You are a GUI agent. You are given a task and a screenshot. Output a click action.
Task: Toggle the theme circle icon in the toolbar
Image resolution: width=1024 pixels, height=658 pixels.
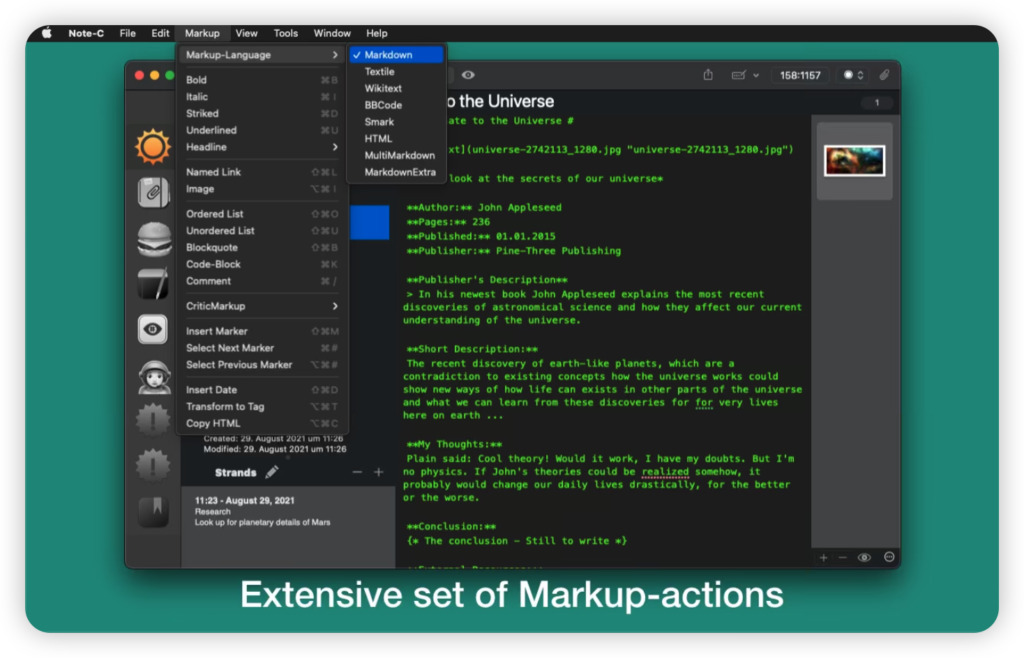[x=846, y=74]
